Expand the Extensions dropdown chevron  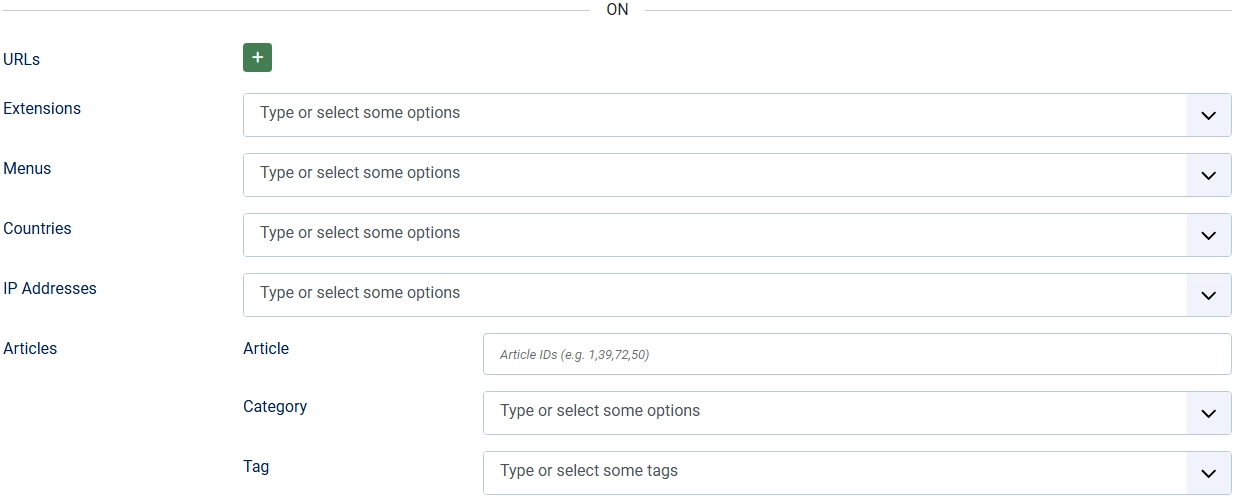1208,115
